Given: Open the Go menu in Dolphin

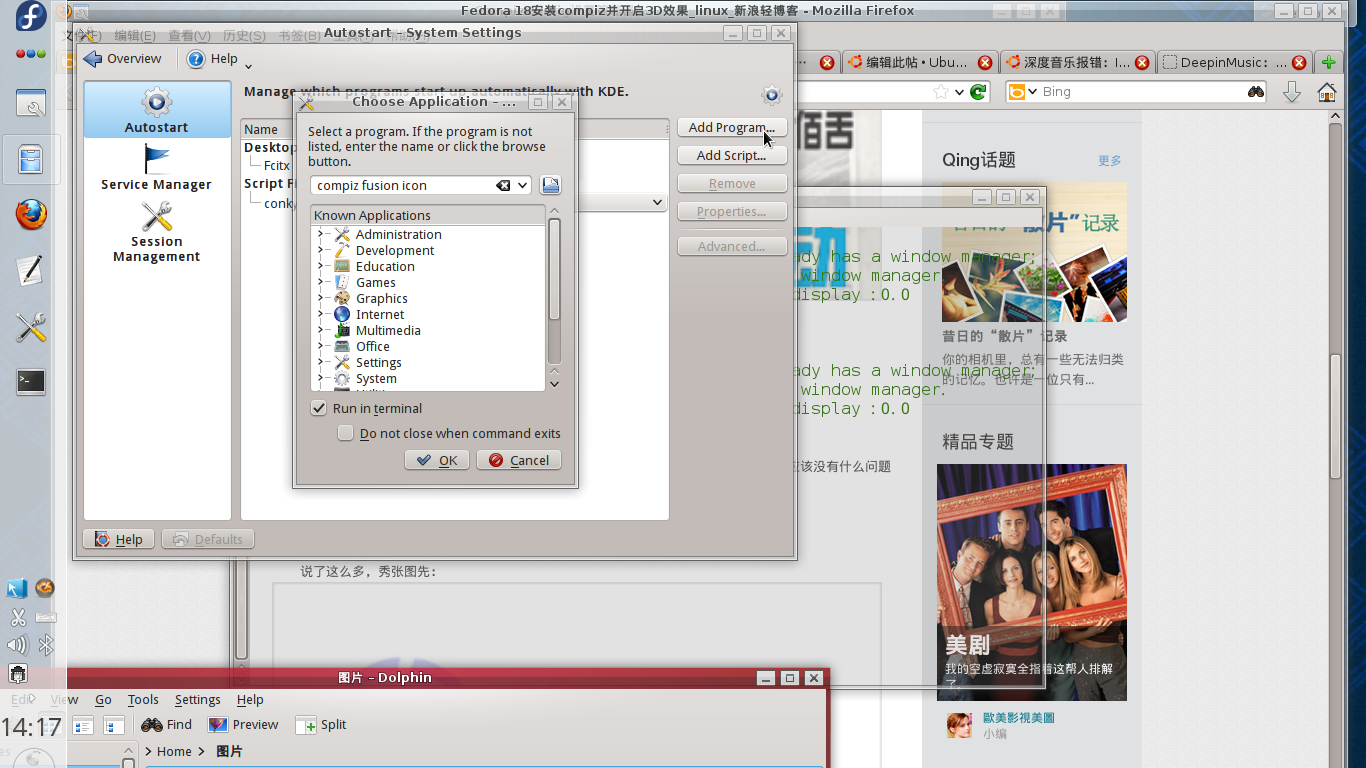Looking at the screenshot, I should click(104, 699).
